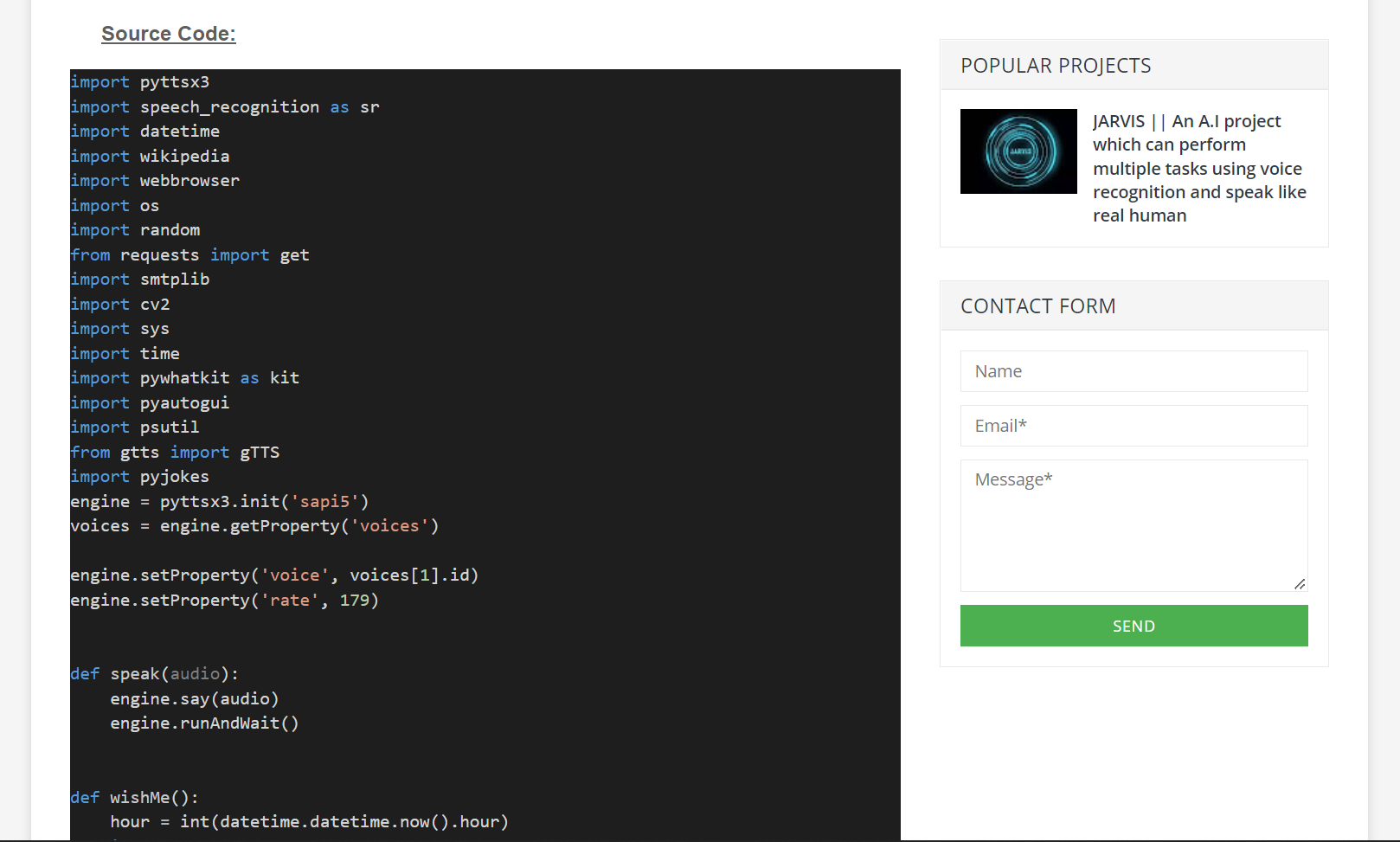
Task: Click the 'import sys' code line
Action: coord(120,329)
